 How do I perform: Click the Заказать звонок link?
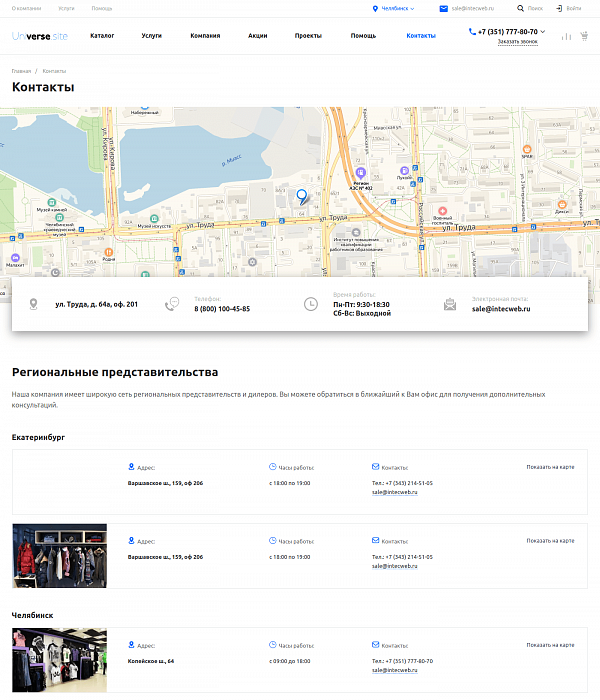pyautogui.click(x=516, y=42)
